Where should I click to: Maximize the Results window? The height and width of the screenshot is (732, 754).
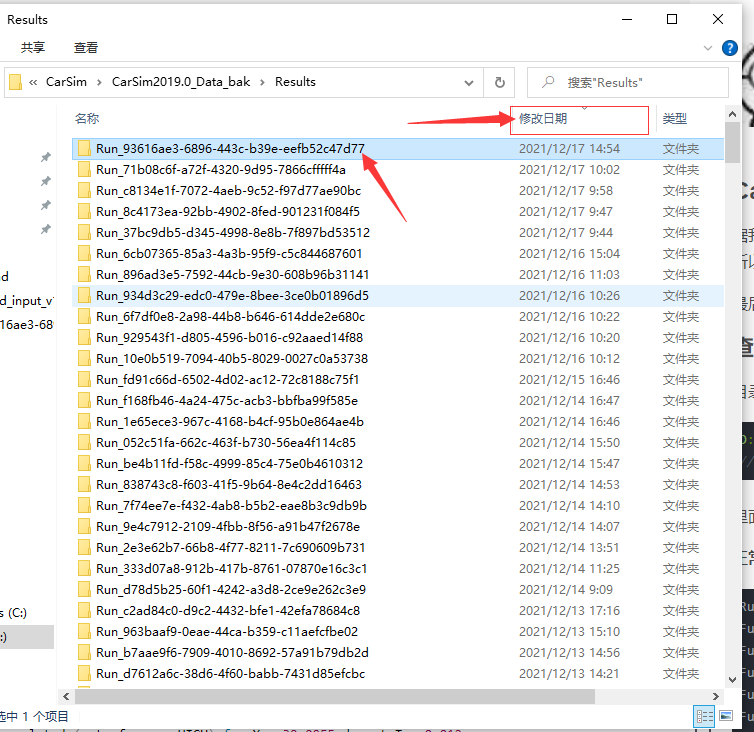[x=672, y=19]
